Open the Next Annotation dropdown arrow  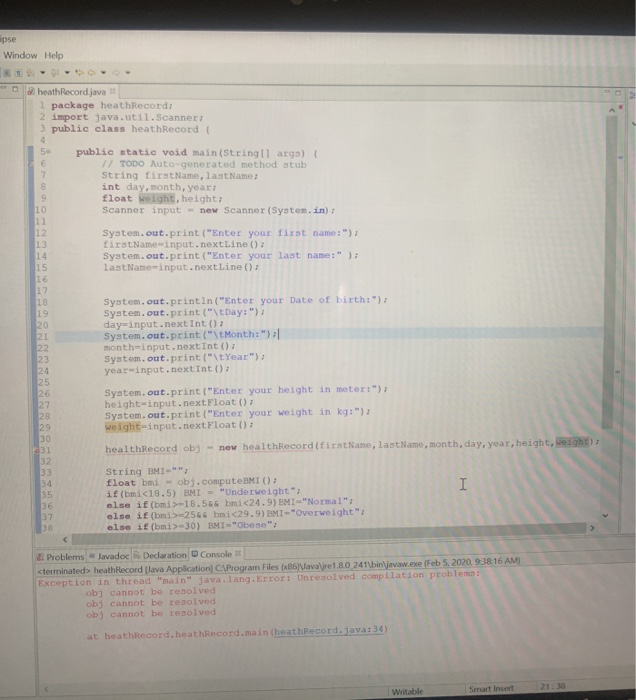click(x=43, y=73)
